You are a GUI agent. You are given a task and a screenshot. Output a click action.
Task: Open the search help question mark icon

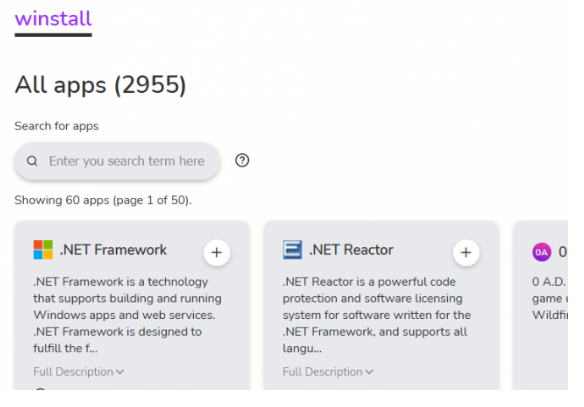click(242, 160)
